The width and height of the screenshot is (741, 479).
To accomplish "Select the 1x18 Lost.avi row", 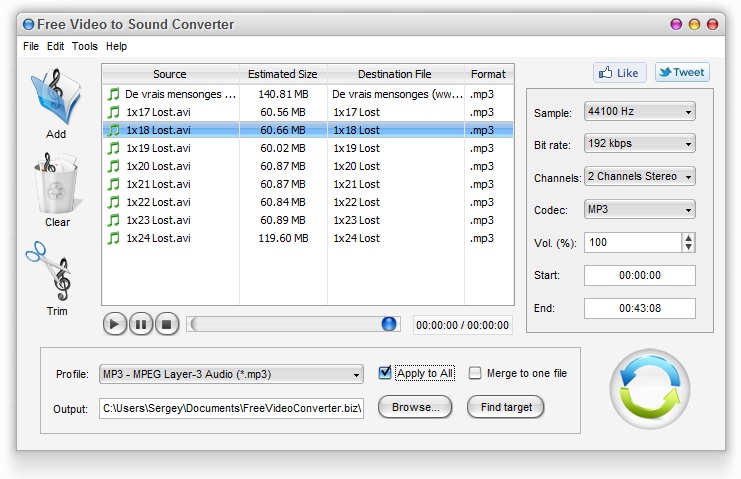I will pos(308,130).
